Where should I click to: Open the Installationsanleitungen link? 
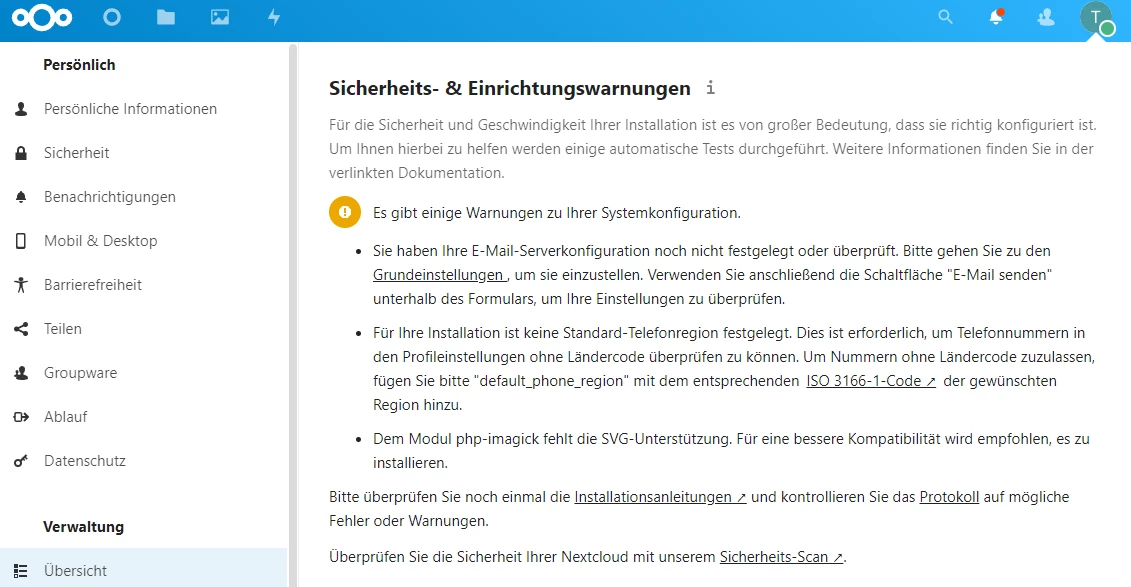tap(660, 497)
